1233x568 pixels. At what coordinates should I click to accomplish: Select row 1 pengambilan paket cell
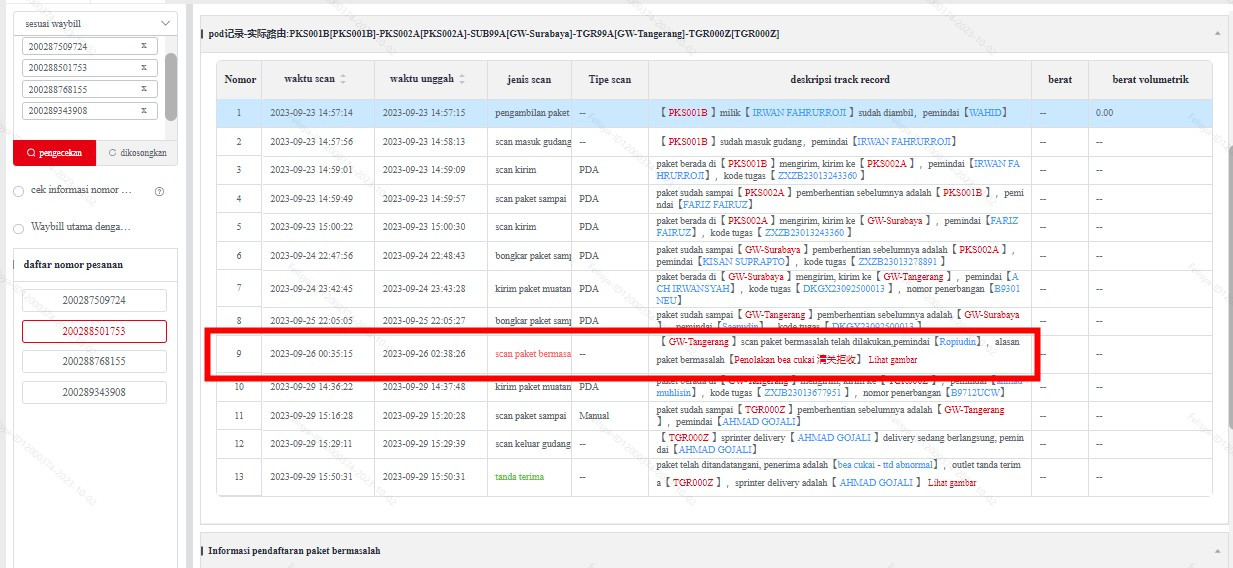pyautogui.click(x=530, y=113)
